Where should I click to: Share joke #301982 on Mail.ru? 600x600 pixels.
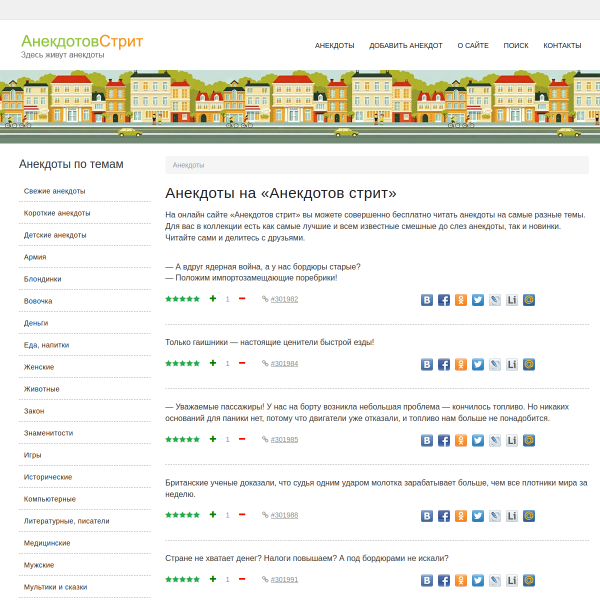pos(529,300)
